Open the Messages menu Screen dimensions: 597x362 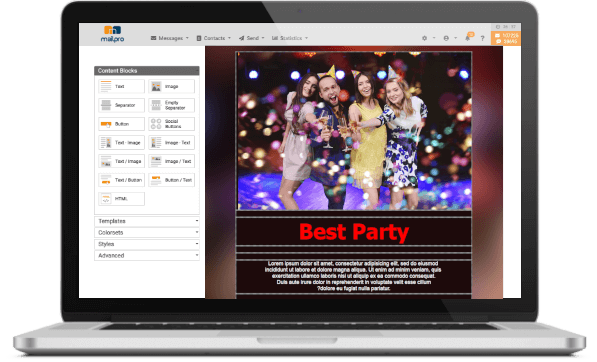(169, 38)
